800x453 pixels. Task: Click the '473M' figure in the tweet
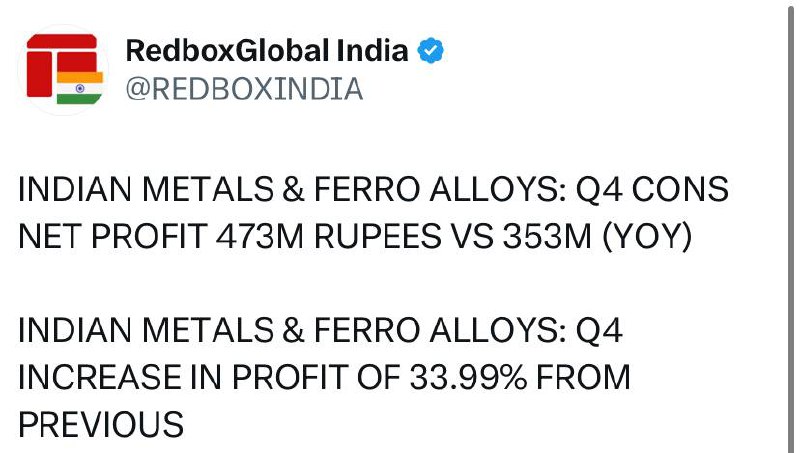[x=260, y=236]
